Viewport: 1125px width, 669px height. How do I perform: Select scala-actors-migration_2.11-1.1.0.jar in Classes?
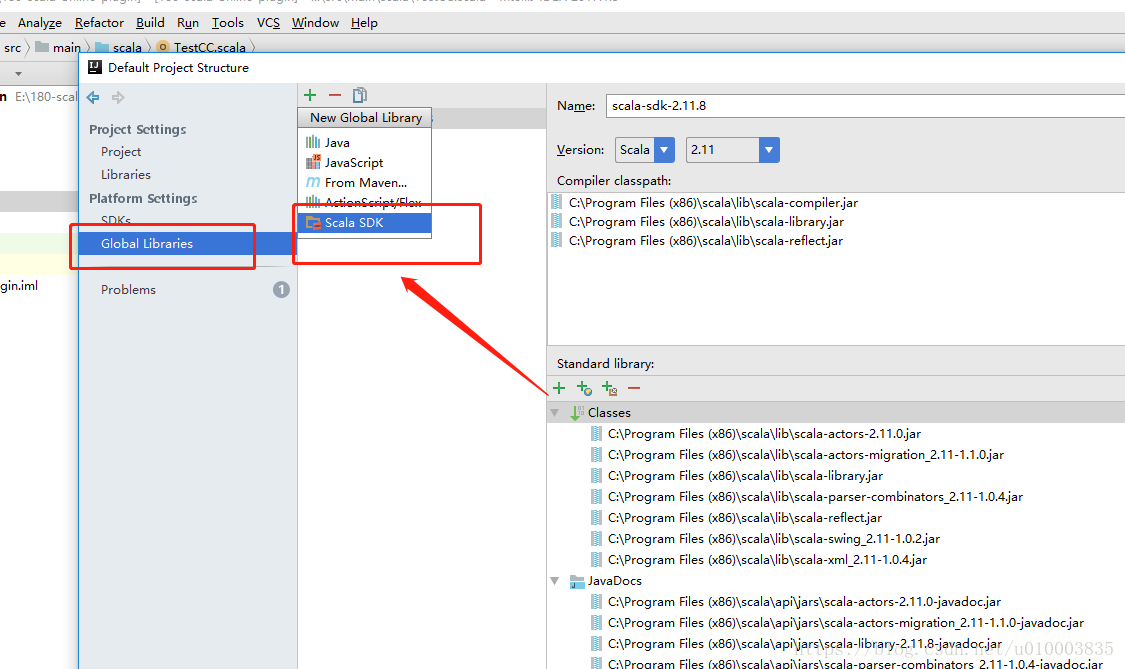(x=806, y=454)
